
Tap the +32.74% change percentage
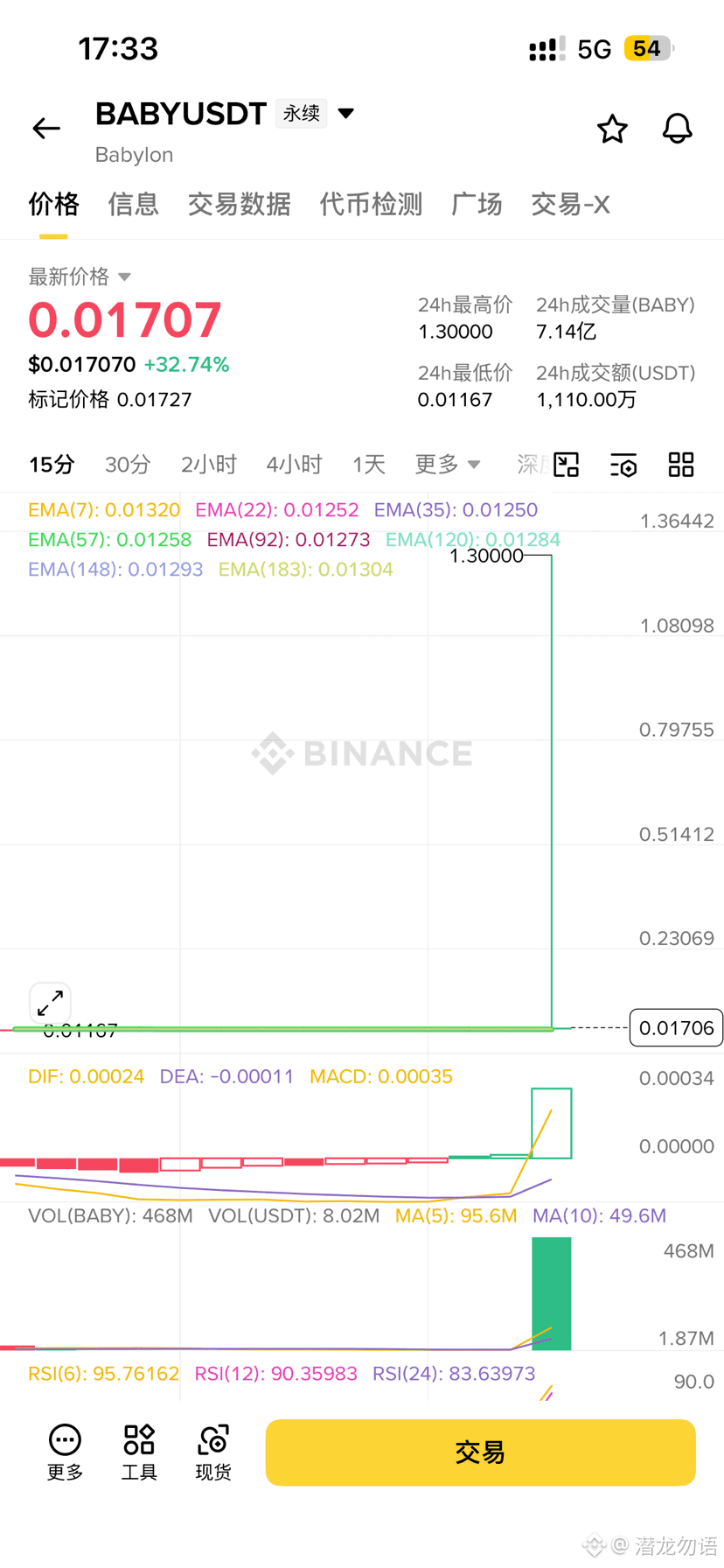pos(186,365)
